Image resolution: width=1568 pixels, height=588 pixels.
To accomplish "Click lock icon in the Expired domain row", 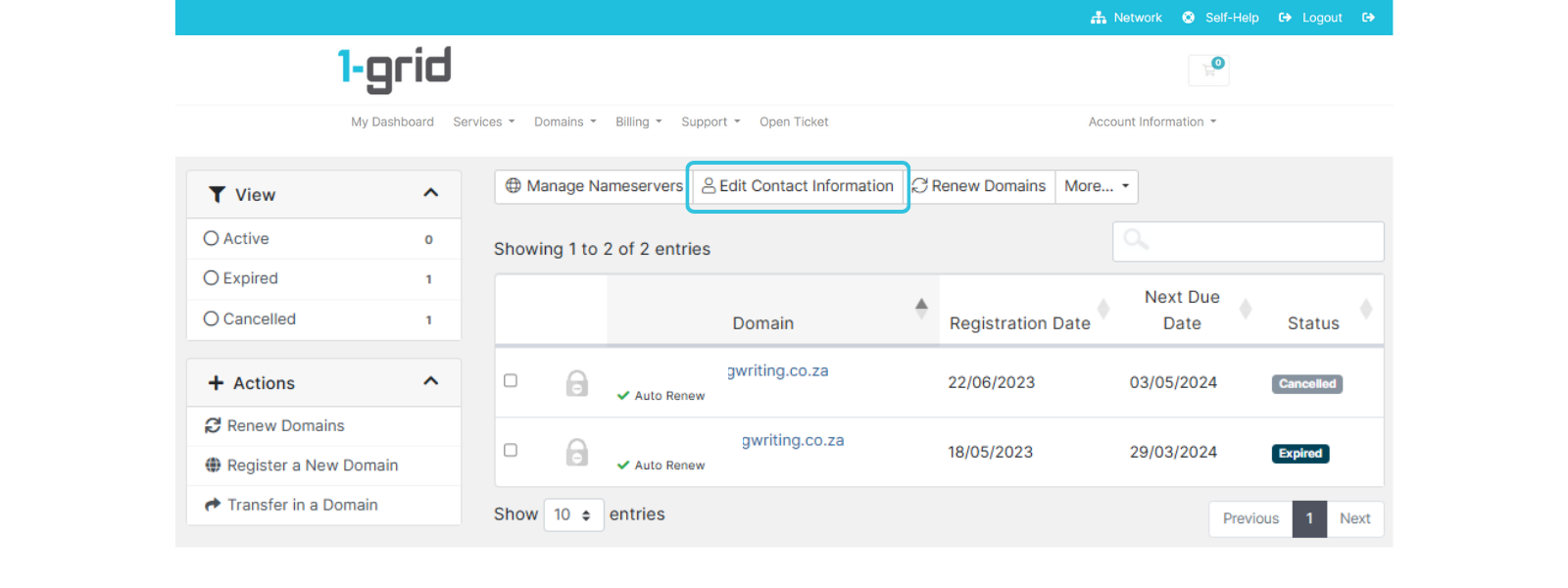I will coord(577,453).
